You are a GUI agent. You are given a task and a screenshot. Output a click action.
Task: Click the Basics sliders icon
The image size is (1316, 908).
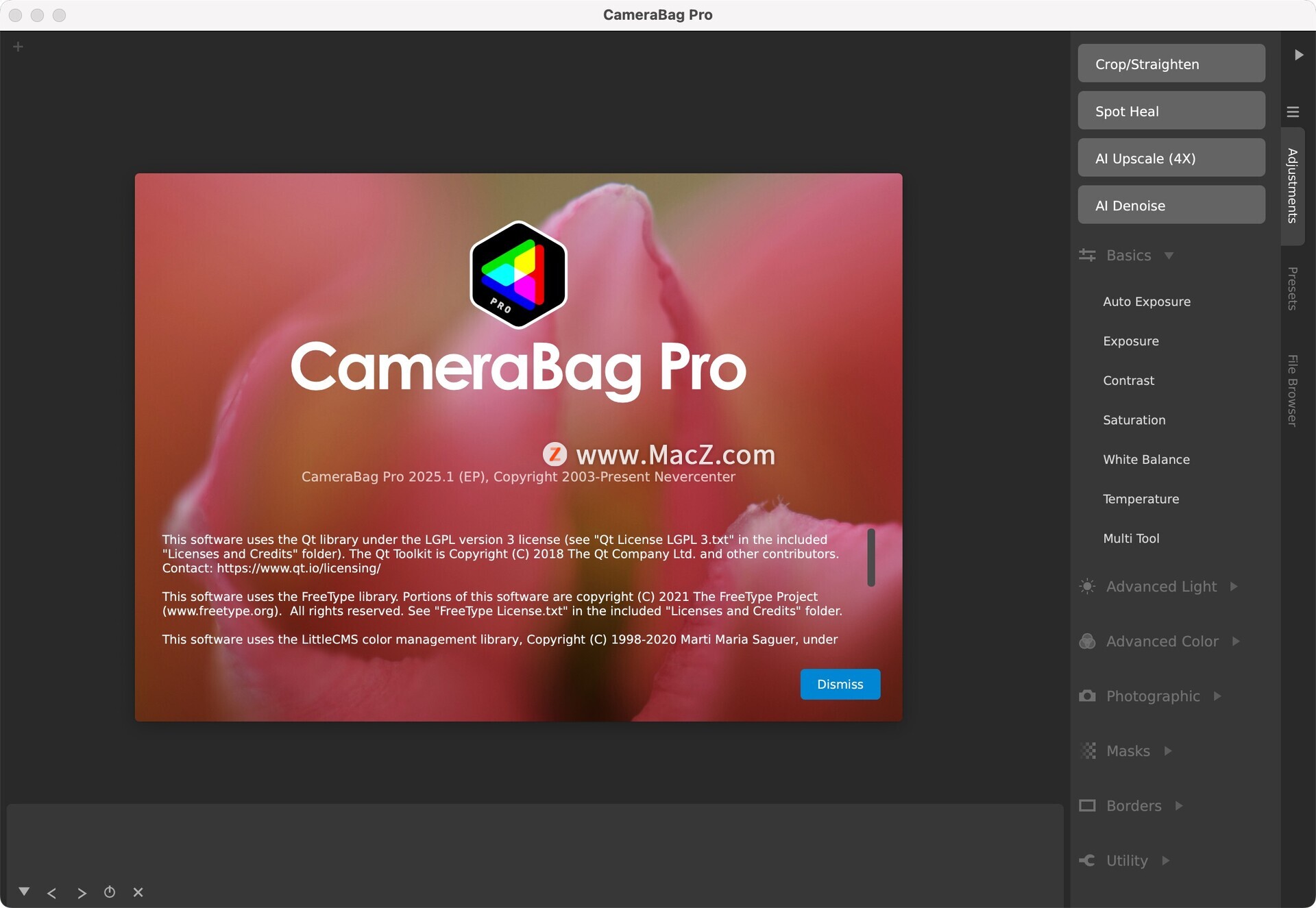pos(1087,255)
